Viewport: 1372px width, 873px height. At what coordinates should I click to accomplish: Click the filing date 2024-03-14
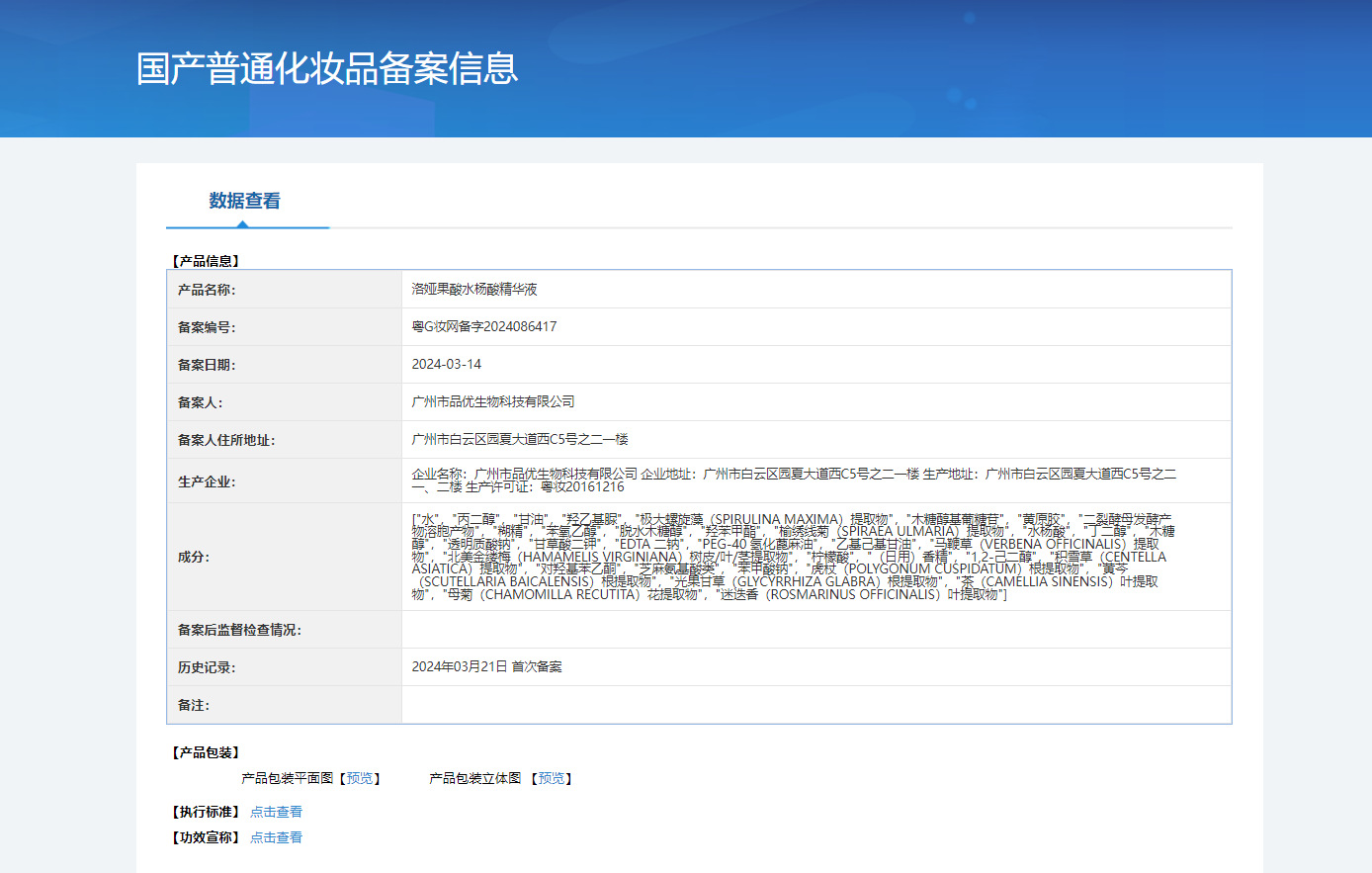[447, 364]
